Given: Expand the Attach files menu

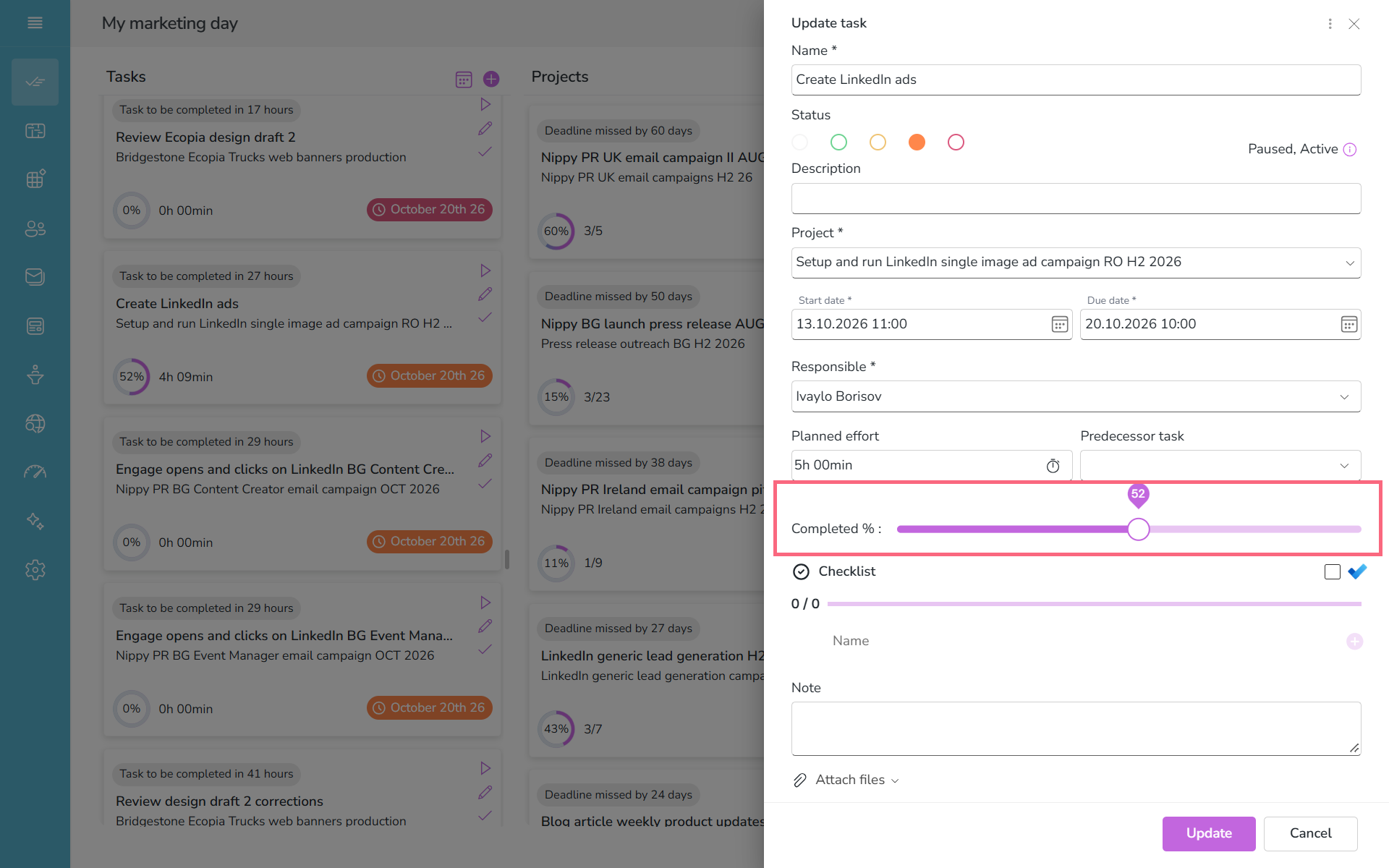Looking at the screenshot, I should [x=857, y=780].
